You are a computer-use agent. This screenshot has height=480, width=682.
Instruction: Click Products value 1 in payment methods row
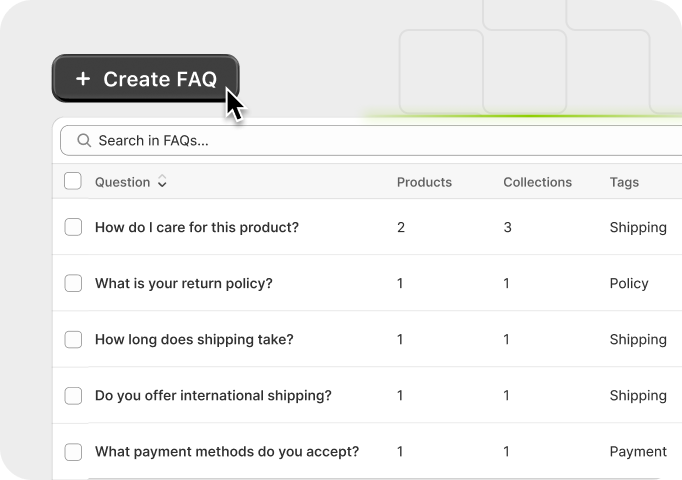pyautogui.click(x=400, y=452)
